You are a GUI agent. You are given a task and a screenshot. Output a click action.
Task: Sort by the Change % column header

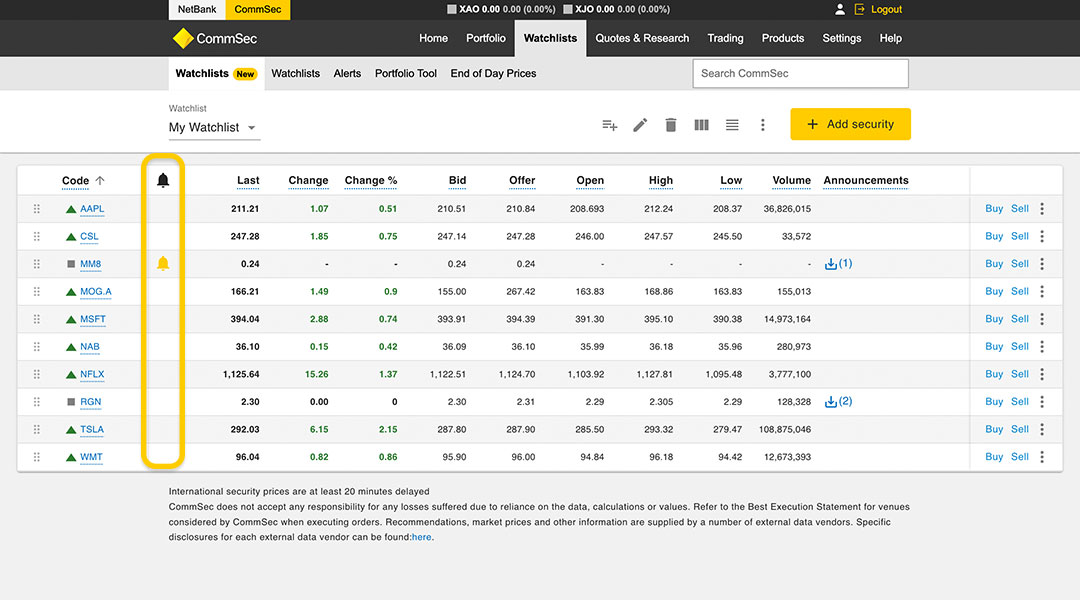[371, 180]
